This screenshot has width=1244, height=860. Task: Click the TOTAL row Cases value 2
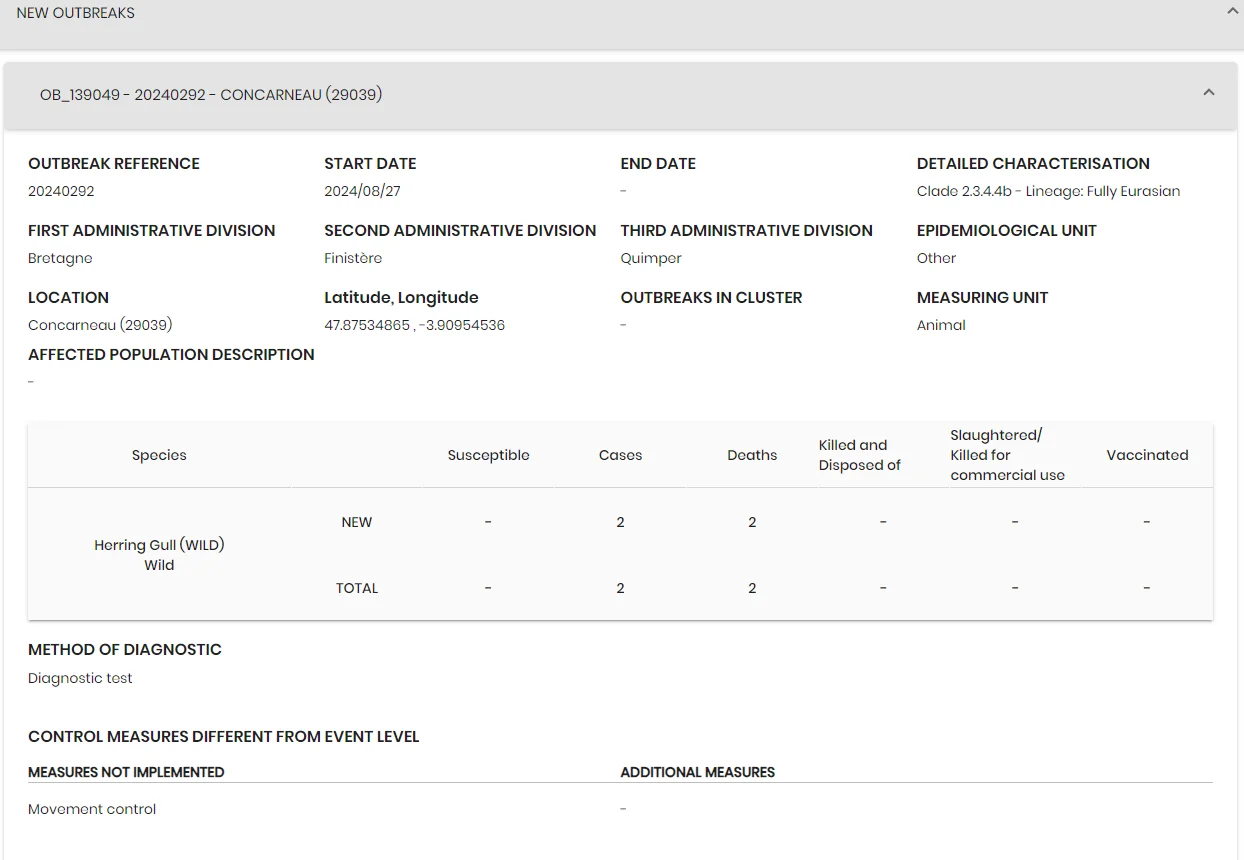[620, 588]
